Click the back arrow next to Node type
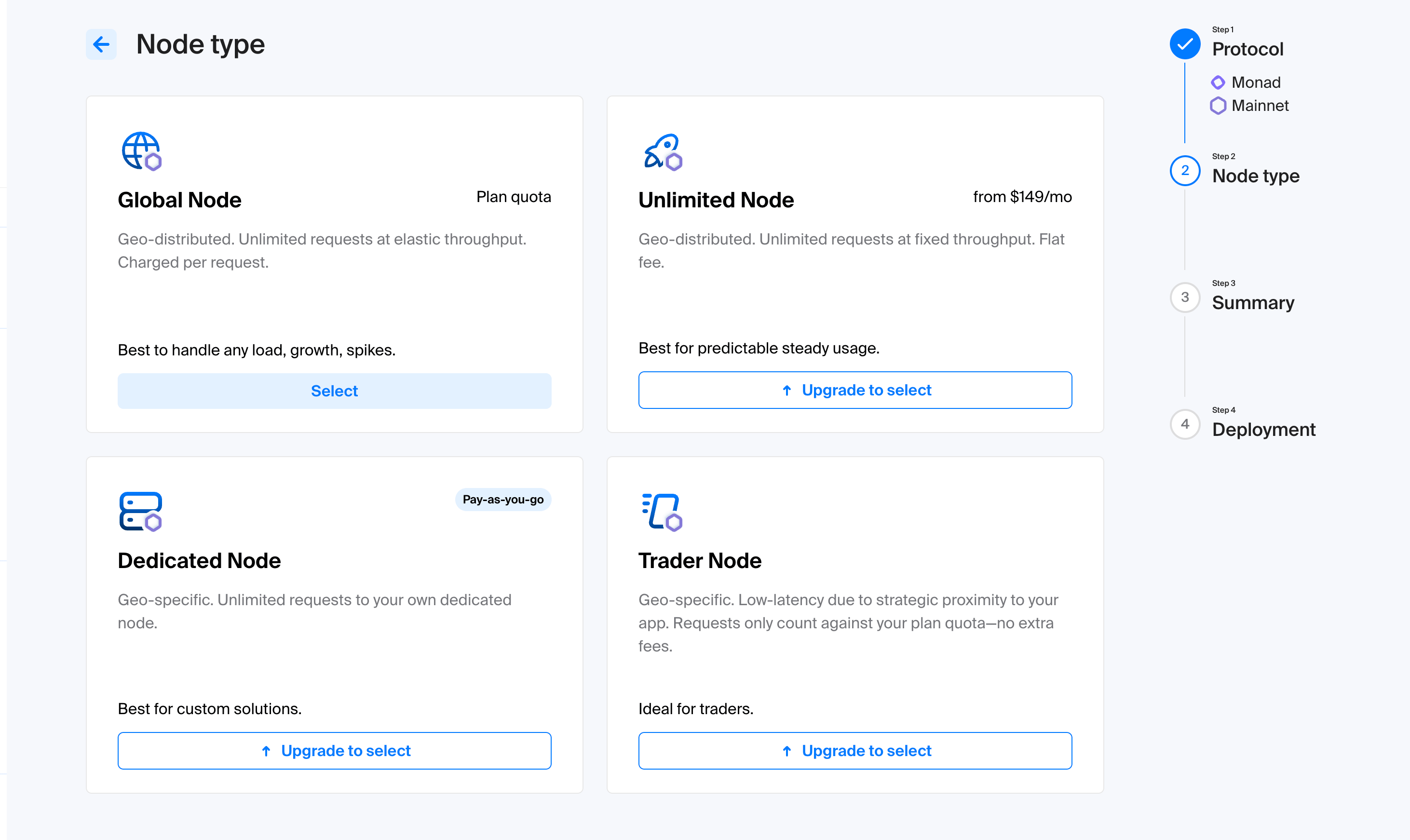The image size is (1410, 840). (x=101, y=44)
